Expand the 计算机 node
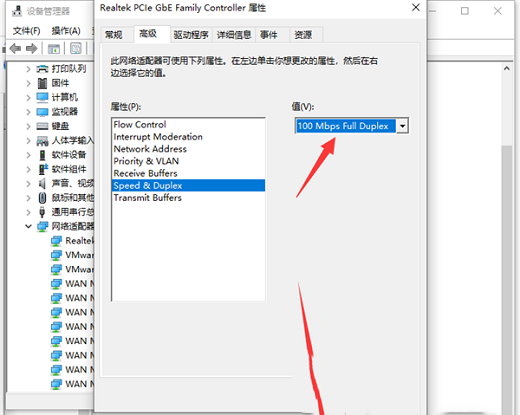The width and height of the screenshot is (520, 415). (28, 97)
